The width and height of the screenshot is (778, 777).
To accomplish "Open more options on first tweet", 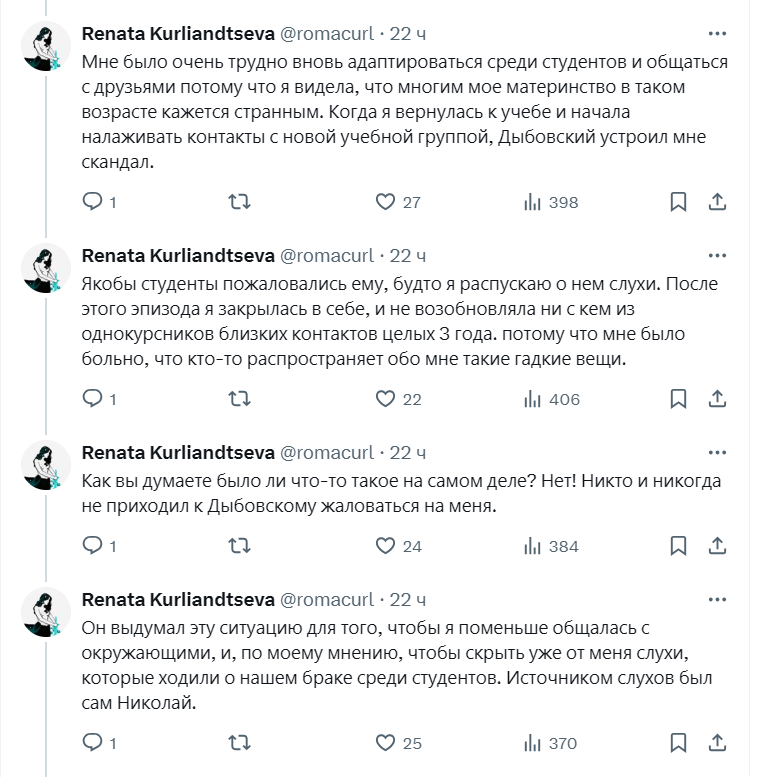I will click(x=717, y=34).
